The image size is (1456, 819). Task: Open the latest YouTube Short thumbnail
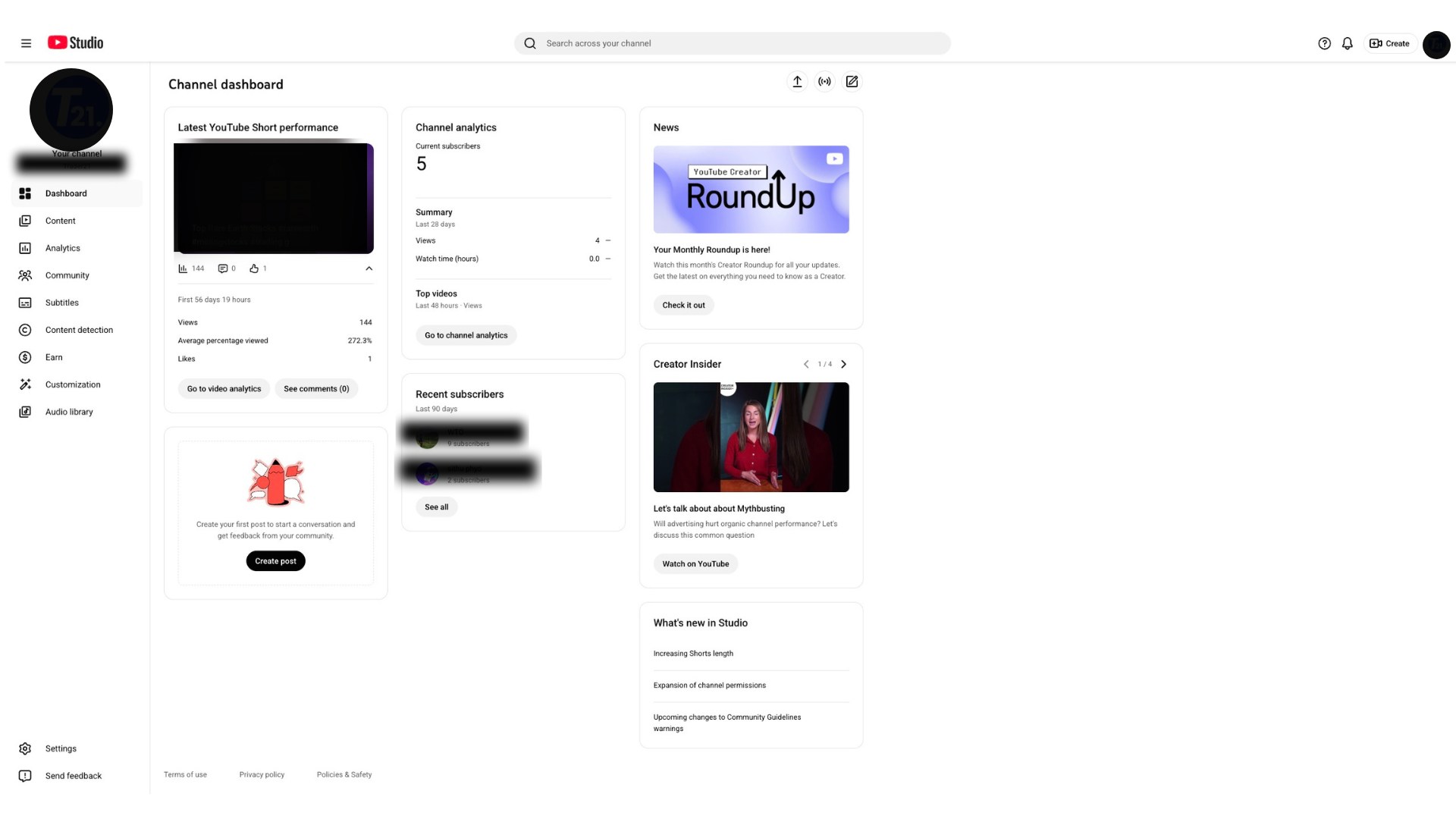[x=274, y=198]
